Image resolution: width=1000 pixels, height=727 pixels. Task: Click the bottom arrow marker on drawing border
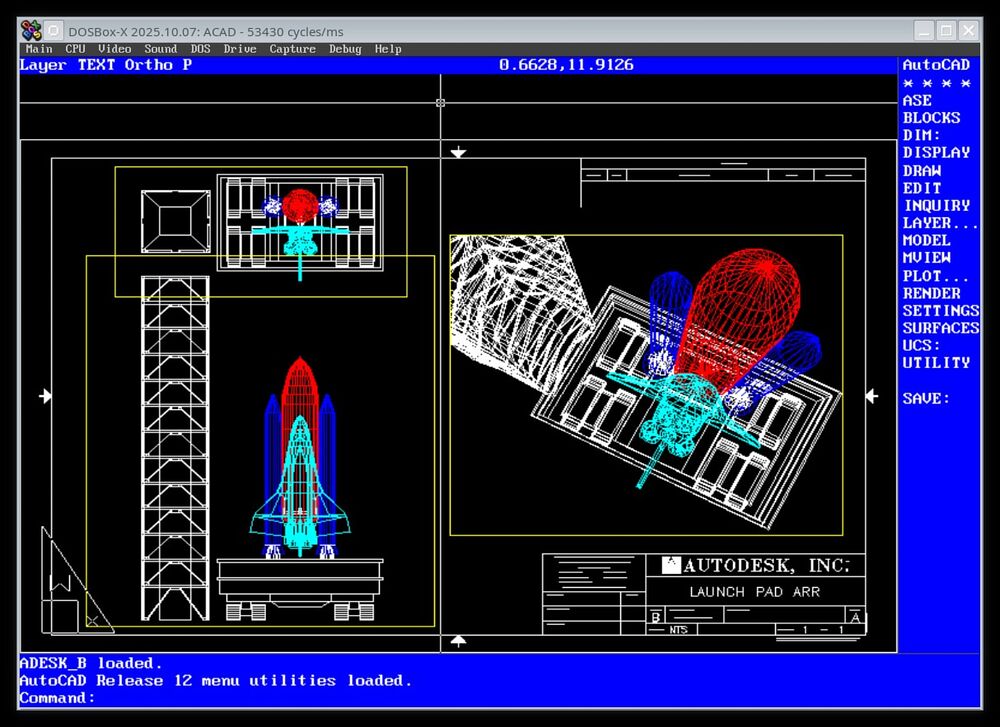pos(458,640)
